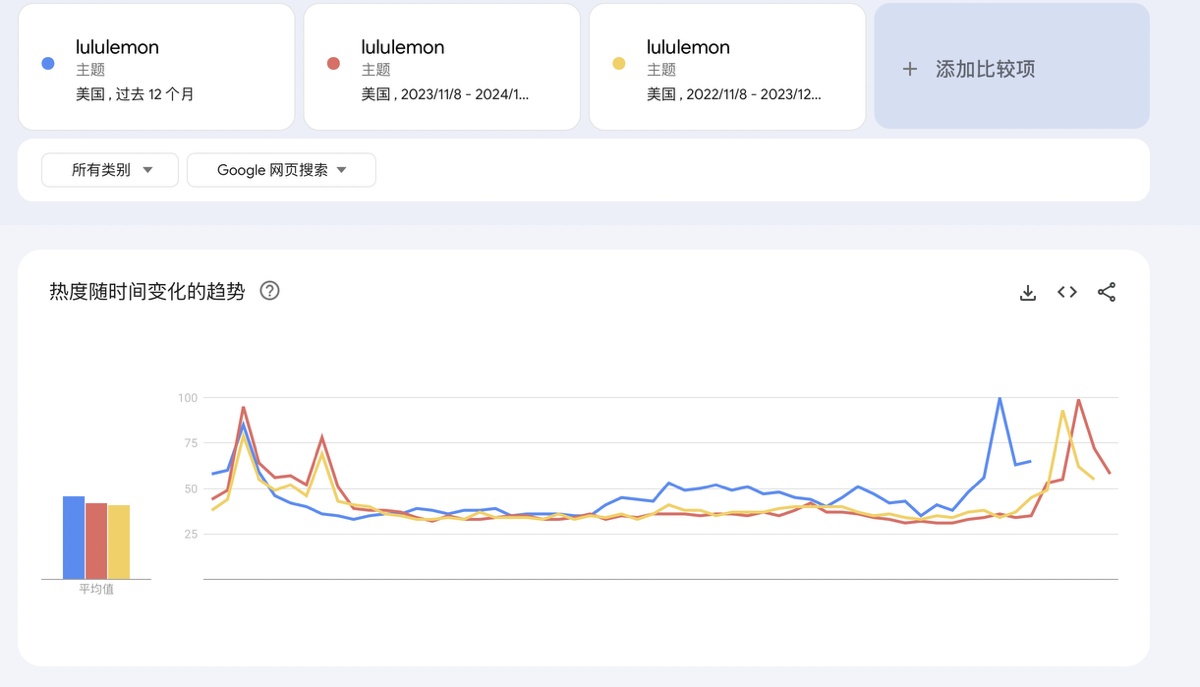Click the embed code icon

coord(1067,293)
